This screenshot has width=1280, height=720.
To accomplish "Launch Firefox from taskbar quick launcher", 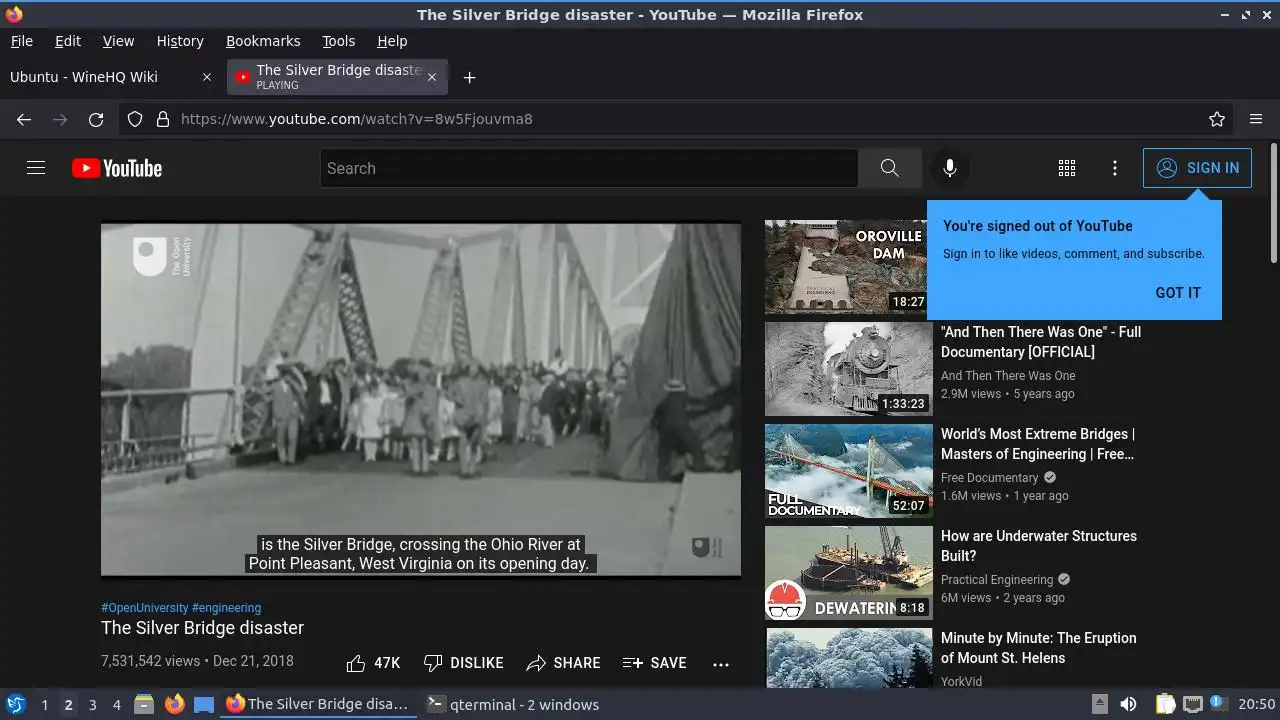I will click(174, 704).
